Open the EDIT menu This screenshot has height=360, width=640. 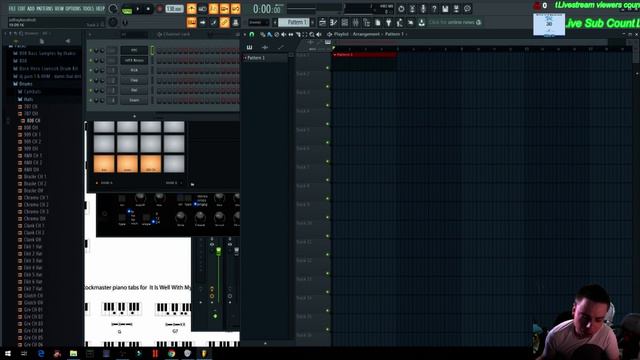point(22,9)
